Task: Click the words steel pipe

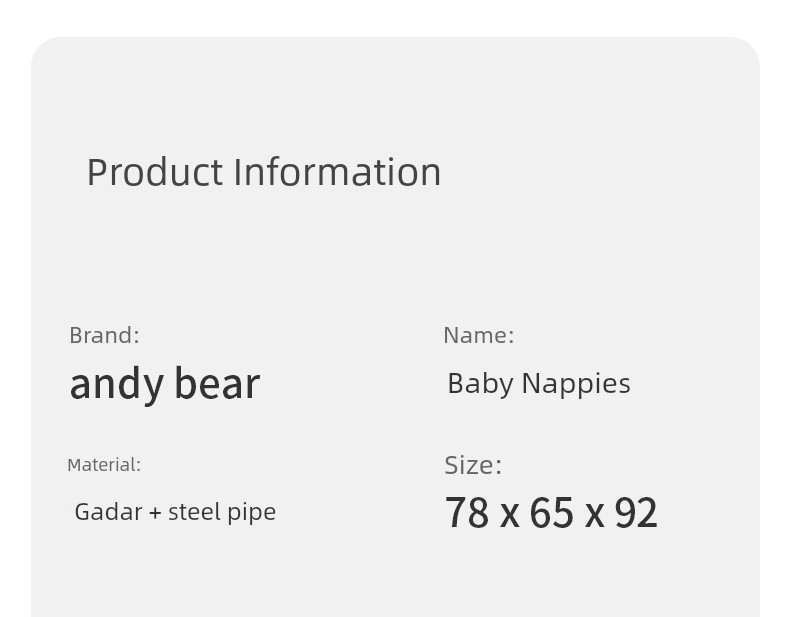Action: (x=222, y=513)
